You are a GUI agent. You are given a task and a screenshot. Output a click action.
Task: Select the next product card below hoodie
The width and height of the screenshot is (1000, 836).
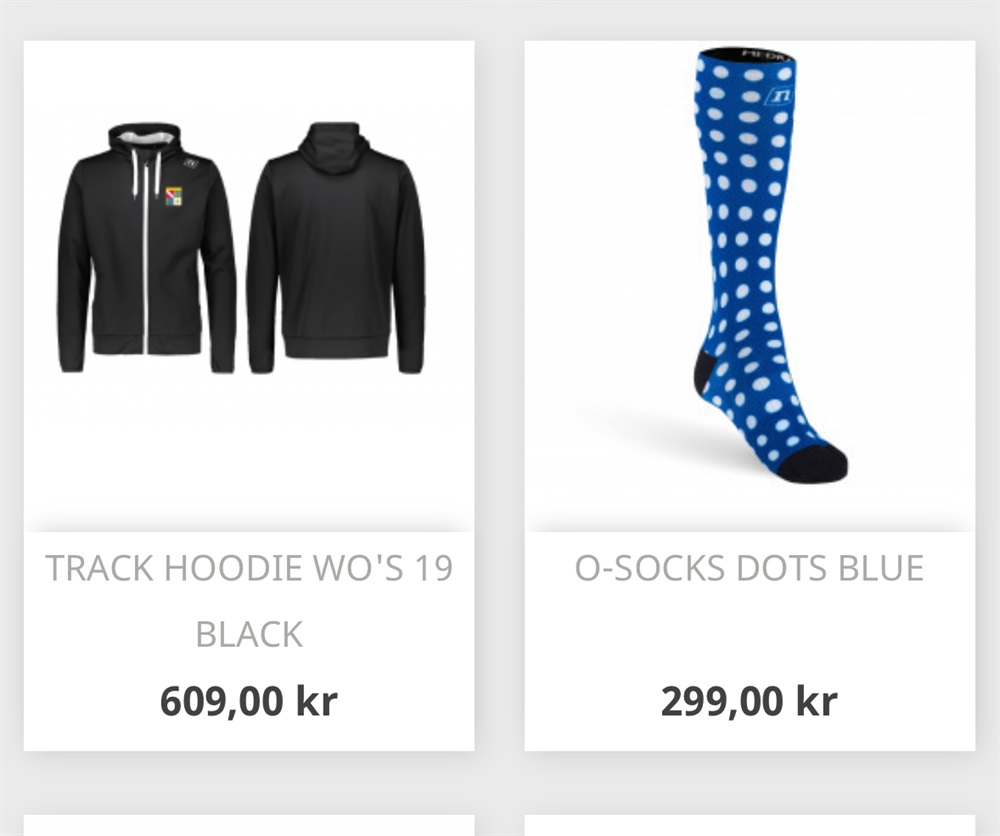coord(249,825)
